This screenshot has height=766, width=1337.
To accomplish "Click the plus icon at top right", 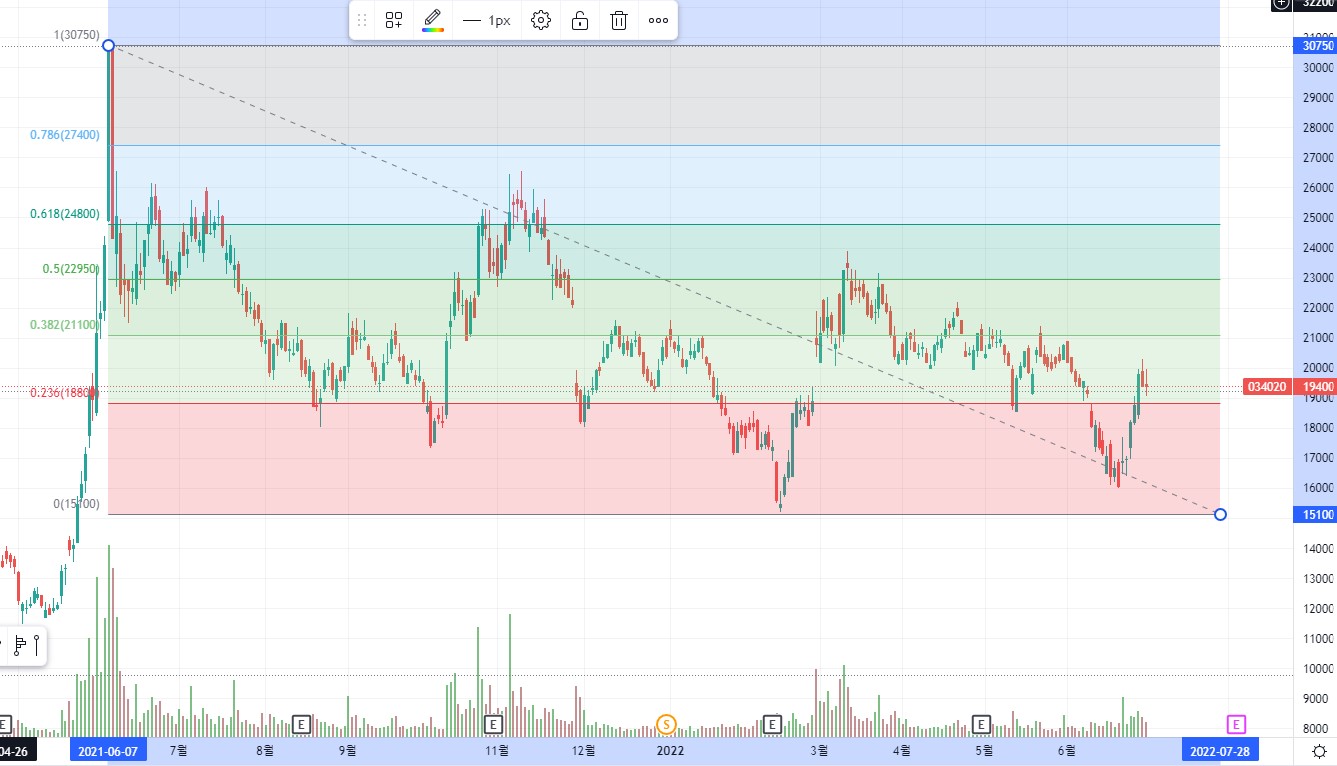I will (1281, 4).
